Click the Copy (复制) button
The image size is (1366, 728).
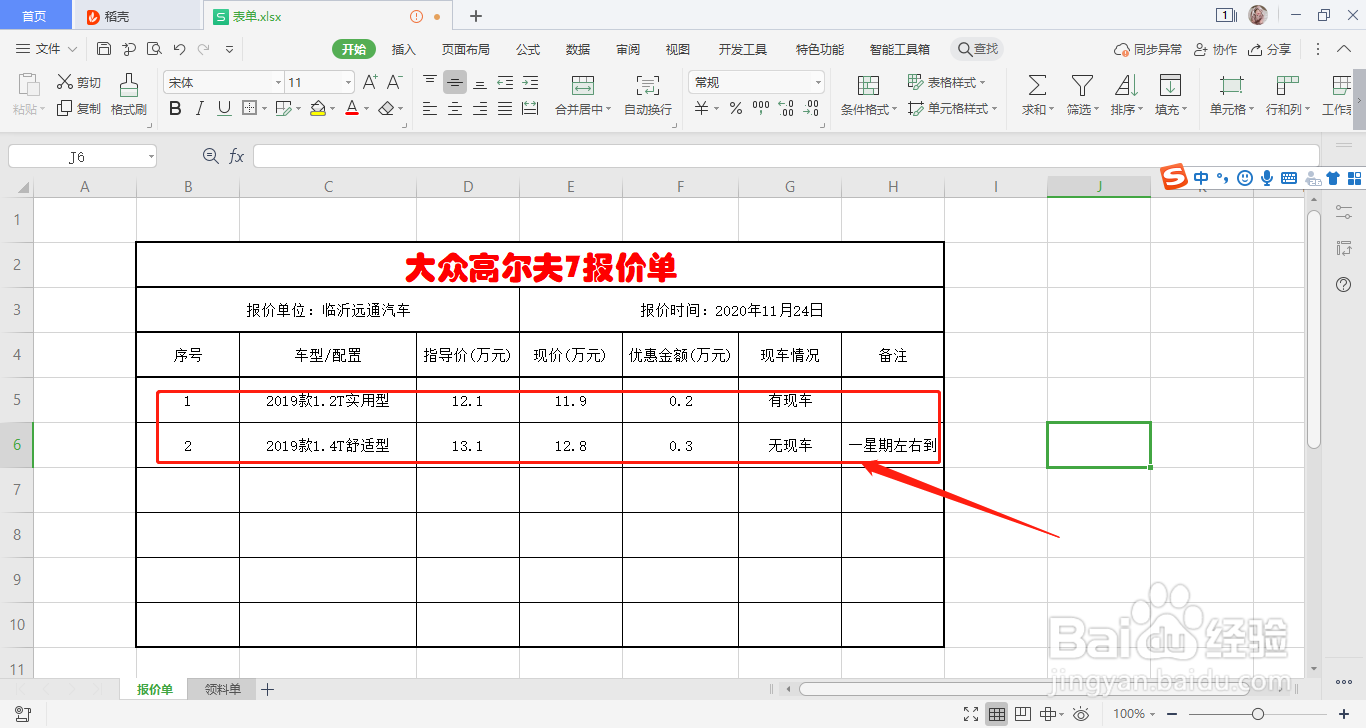point(79,108)
